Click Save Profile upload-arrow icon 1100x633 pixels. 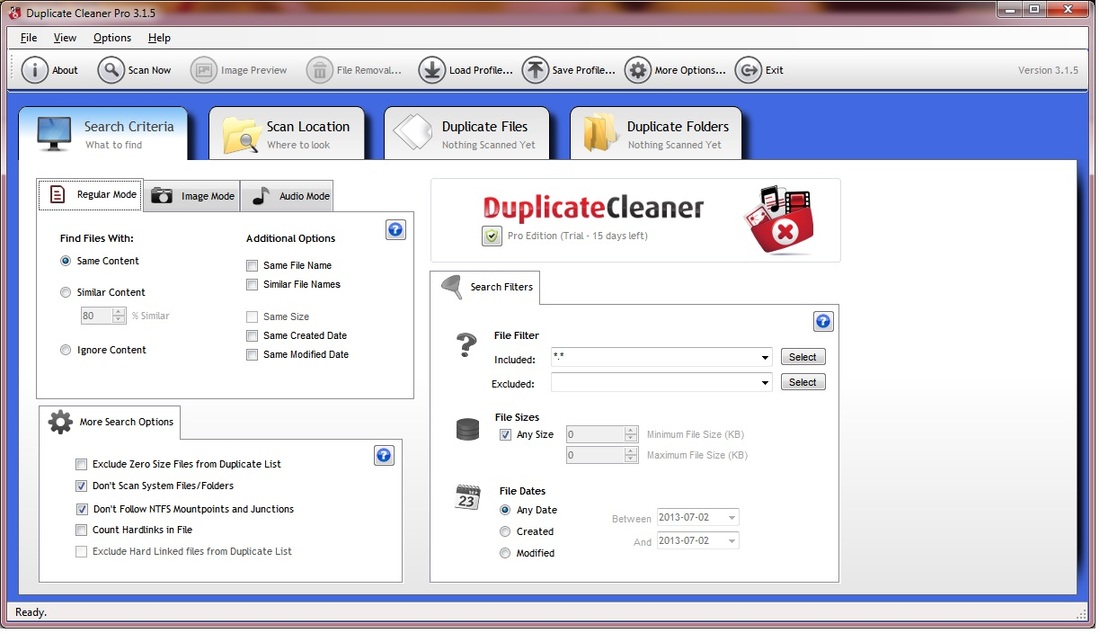pos(535,70)
